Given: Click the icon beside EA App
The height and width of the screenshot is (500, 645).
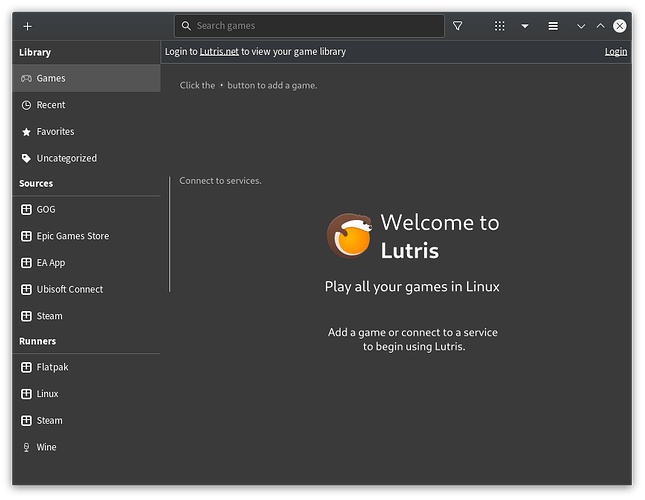Looking at the screenshot, I should tap(26, 263).
